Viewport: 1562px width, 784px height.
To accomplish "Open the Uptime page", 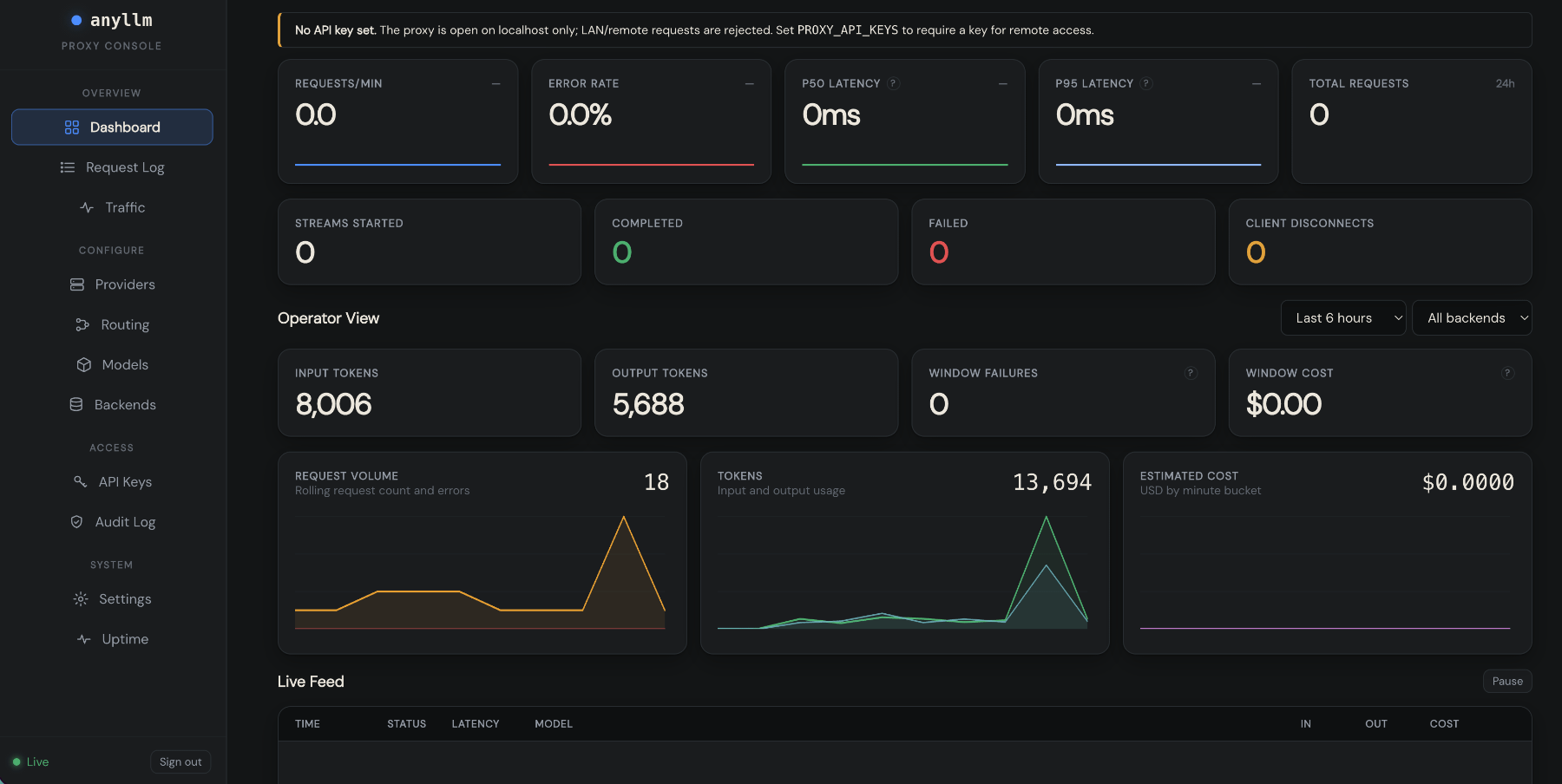I will 112,639.
